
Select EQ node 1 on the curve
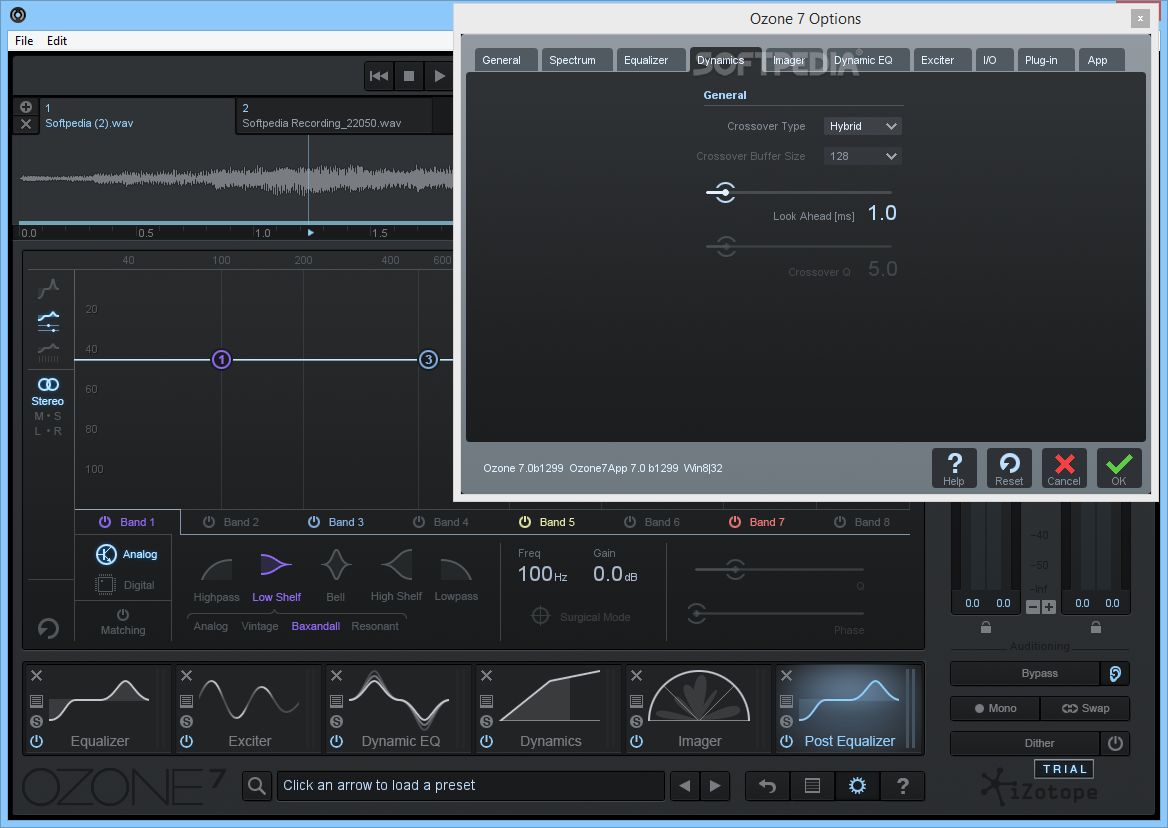point(221,360)
